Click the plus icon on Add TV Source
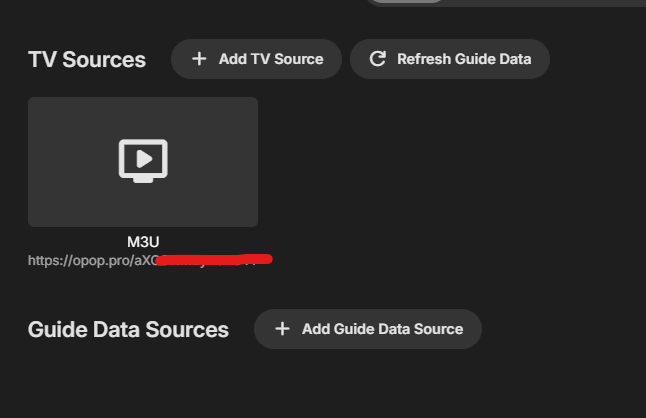Image resolution: width=646 pixels, height=418 pixels. [x=199, y=59]
